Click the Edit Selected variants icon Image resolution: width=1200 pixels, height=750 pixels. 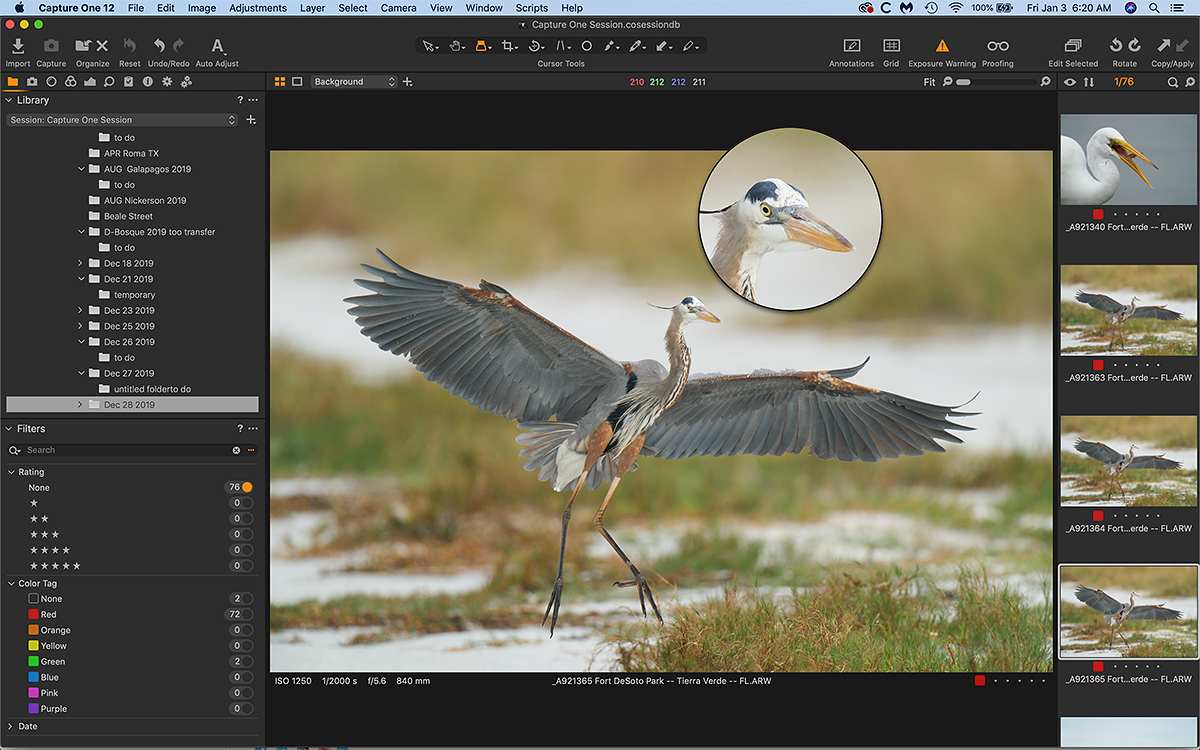(x=1073, y=46)
